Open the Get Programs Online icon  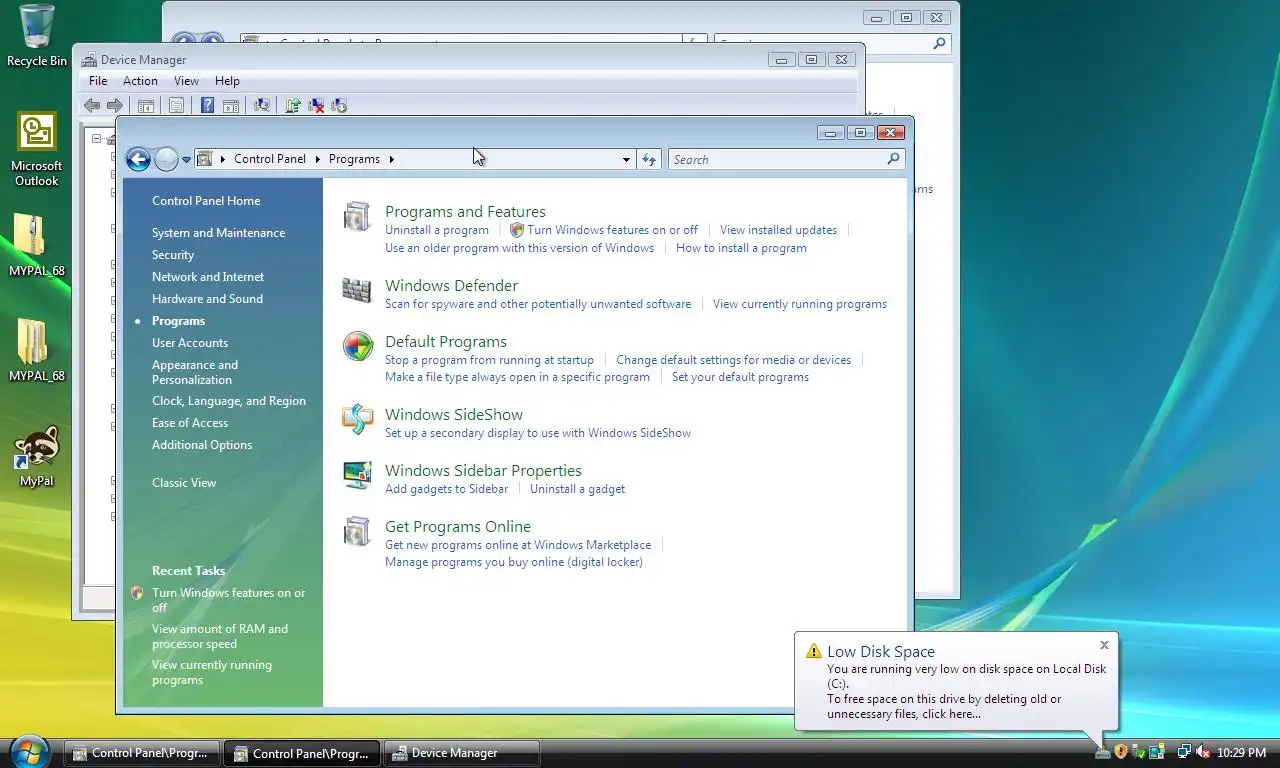click(x=357, y=531)
